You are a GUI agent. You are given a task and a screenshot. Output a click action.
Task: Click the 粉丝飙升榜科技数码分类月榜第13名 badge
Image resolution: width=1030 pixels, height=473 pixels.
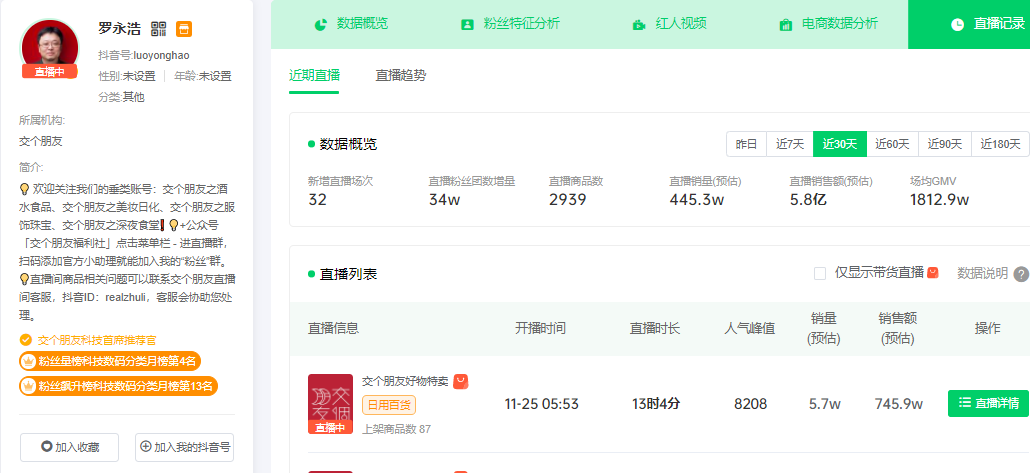118,386
